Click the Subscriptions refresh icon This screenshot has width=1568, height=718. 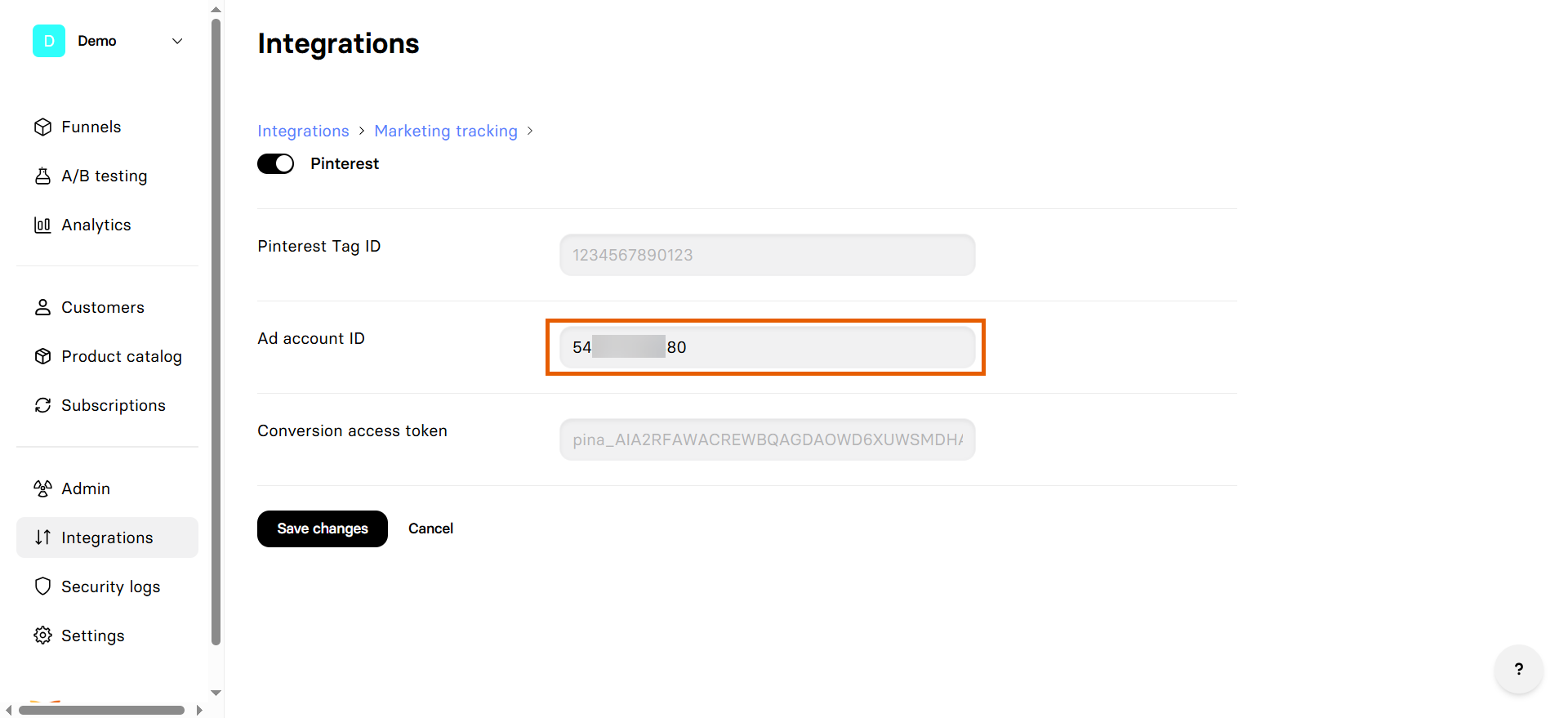click(x=43, y=405)
